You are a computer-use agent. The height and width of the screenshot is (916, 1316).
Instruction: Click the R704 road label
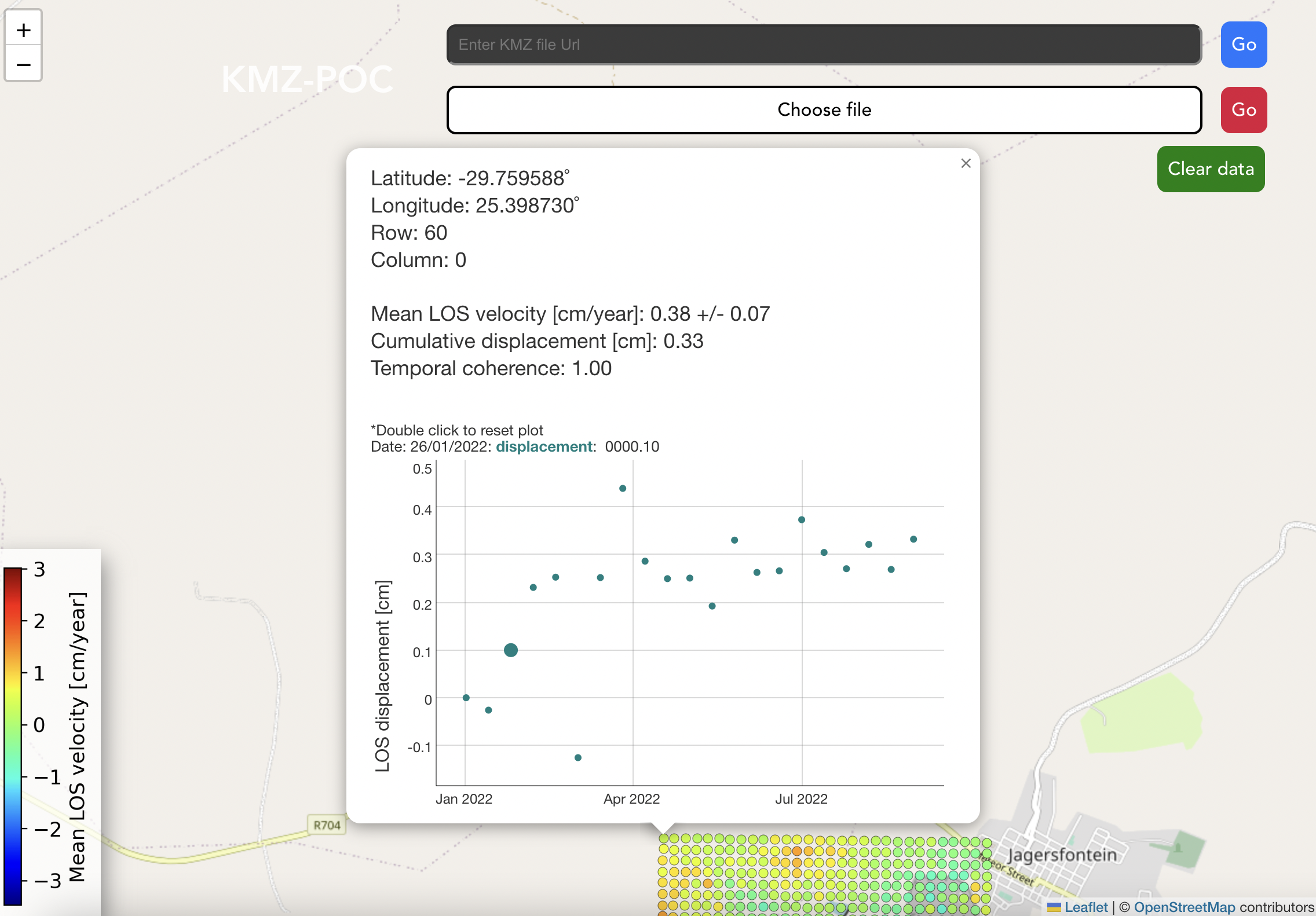point(327,825)
